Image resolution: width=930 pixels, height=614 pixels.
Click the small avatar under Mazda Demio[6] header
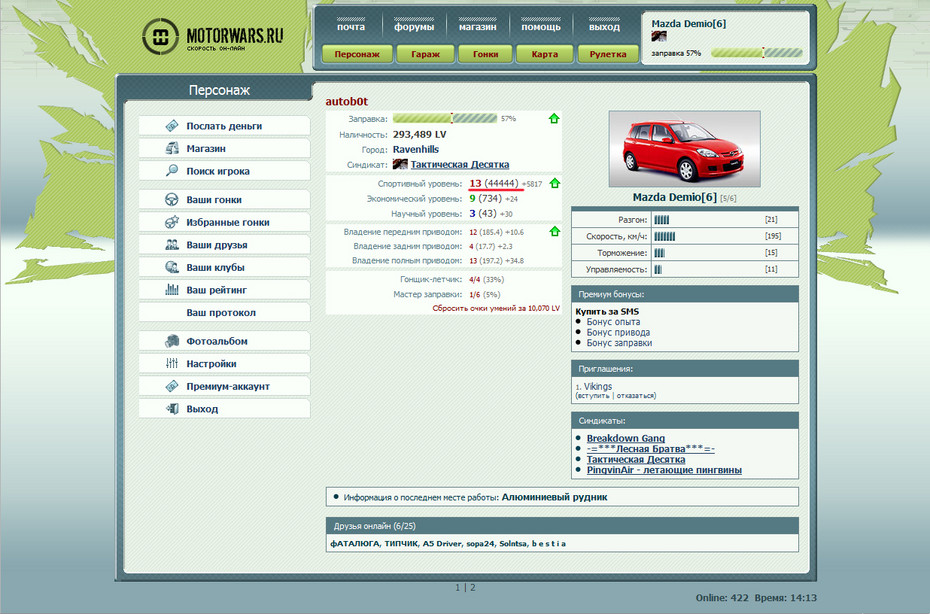[x=658, y=36]
